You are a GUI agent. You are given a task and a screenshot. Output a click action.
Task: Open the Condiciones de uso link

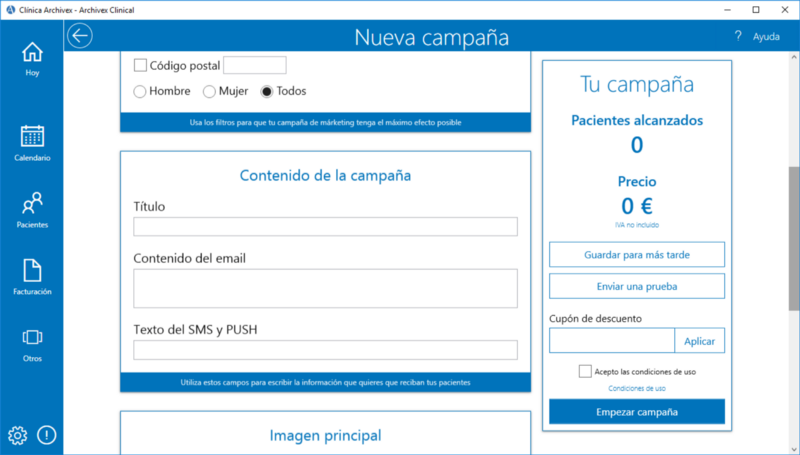[637, 389]
